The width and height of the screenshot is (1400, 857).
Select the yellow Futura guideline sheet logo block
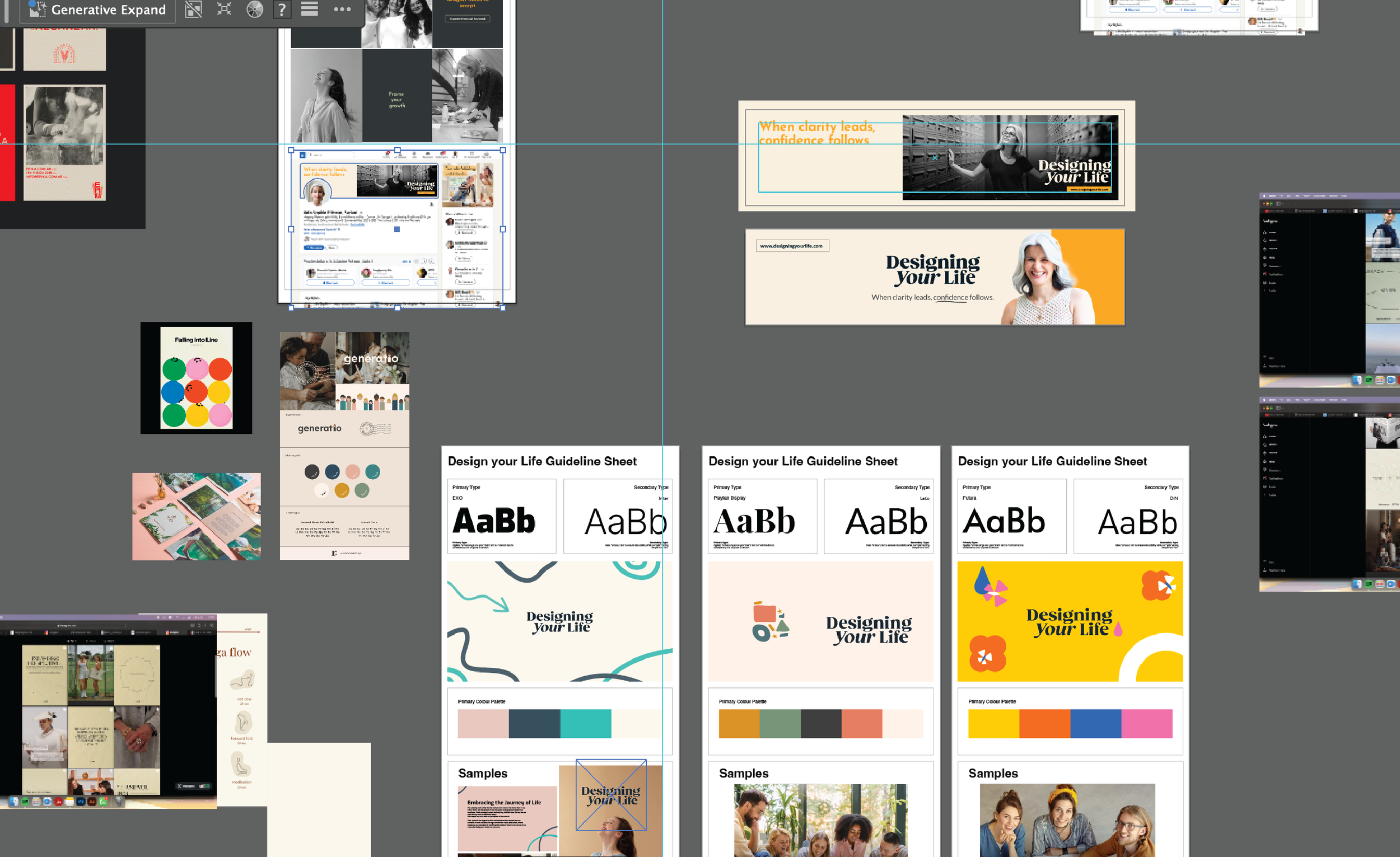click(x=1070, y=621)
